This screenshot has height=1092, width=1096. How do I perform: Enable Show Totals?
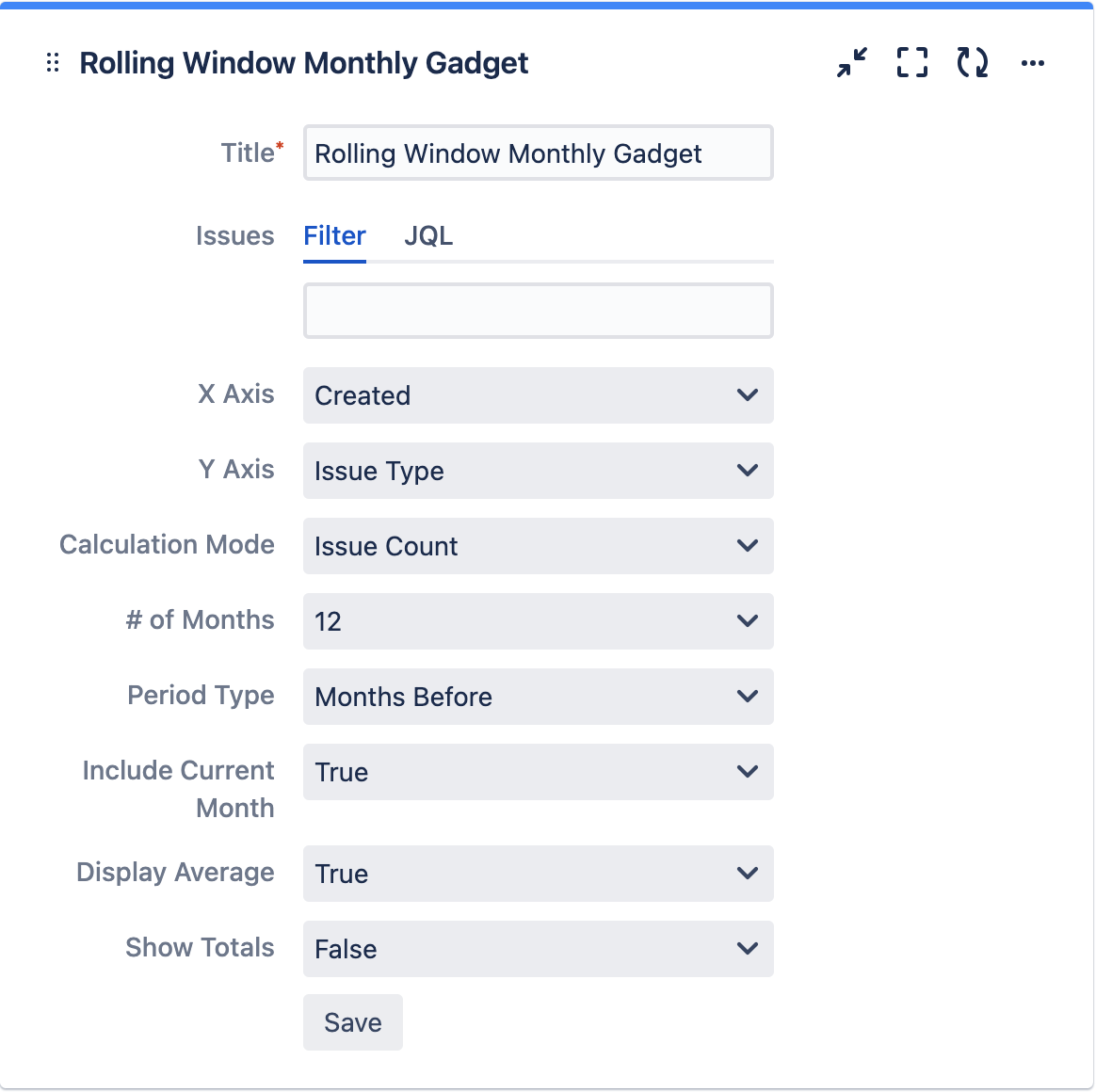coord(538,949)
